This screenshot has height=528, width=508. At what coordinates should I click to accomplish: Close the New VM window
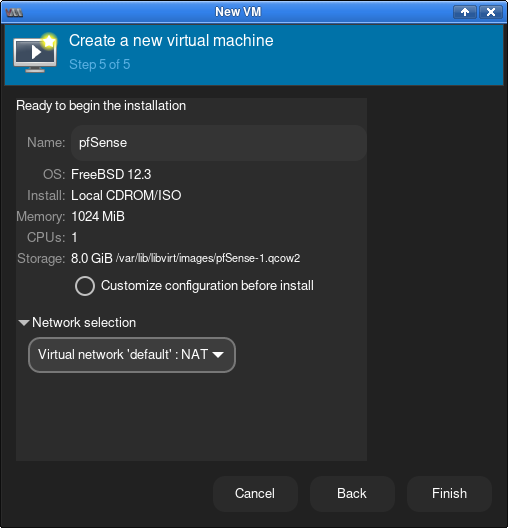tap(491, 12)
